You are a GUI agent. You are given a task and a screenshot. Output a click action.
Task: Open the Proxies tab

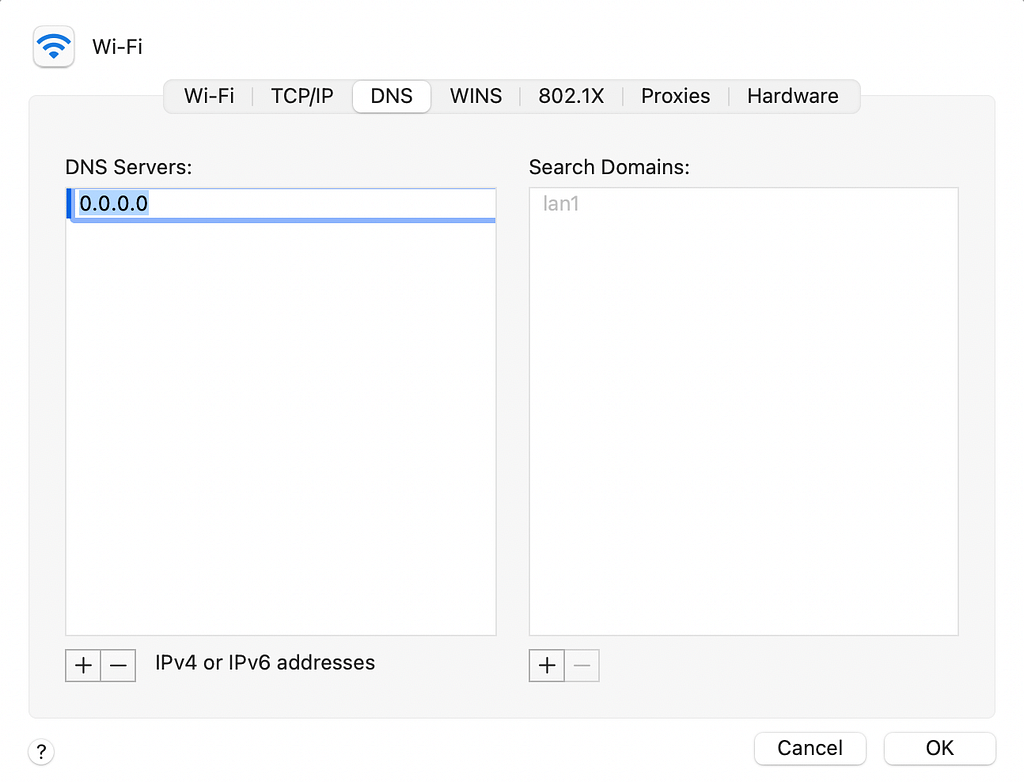(675, 96)
